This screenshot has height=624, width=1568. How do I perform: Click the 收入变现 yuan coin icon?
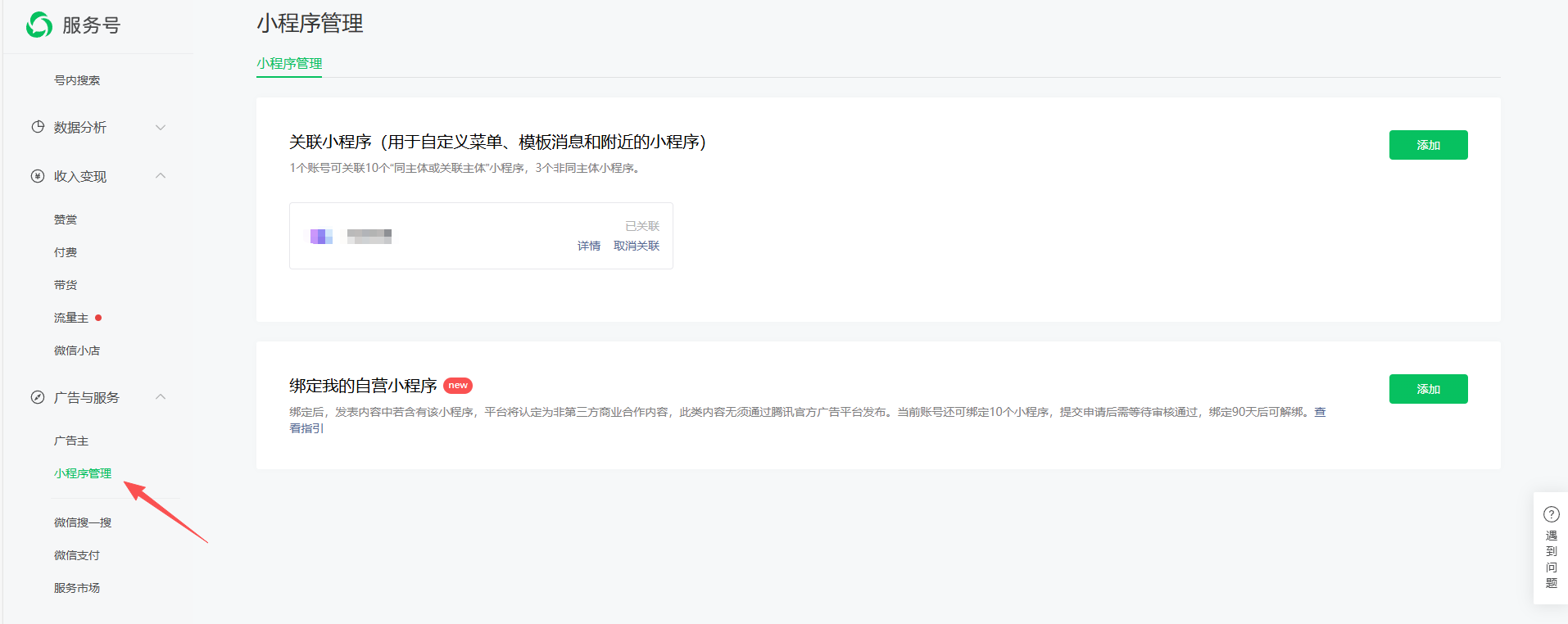(38, 176)
